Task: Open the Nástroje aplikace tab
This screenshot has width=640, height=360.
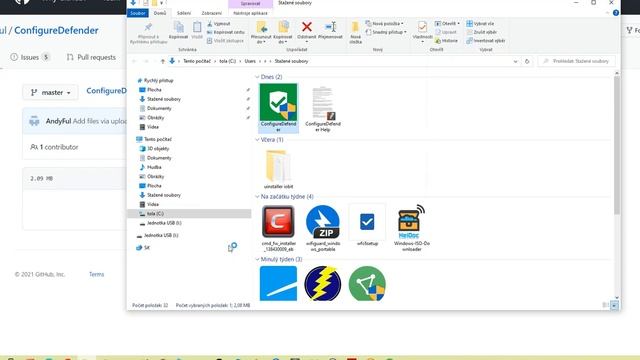Action: (x=250, y=13)
